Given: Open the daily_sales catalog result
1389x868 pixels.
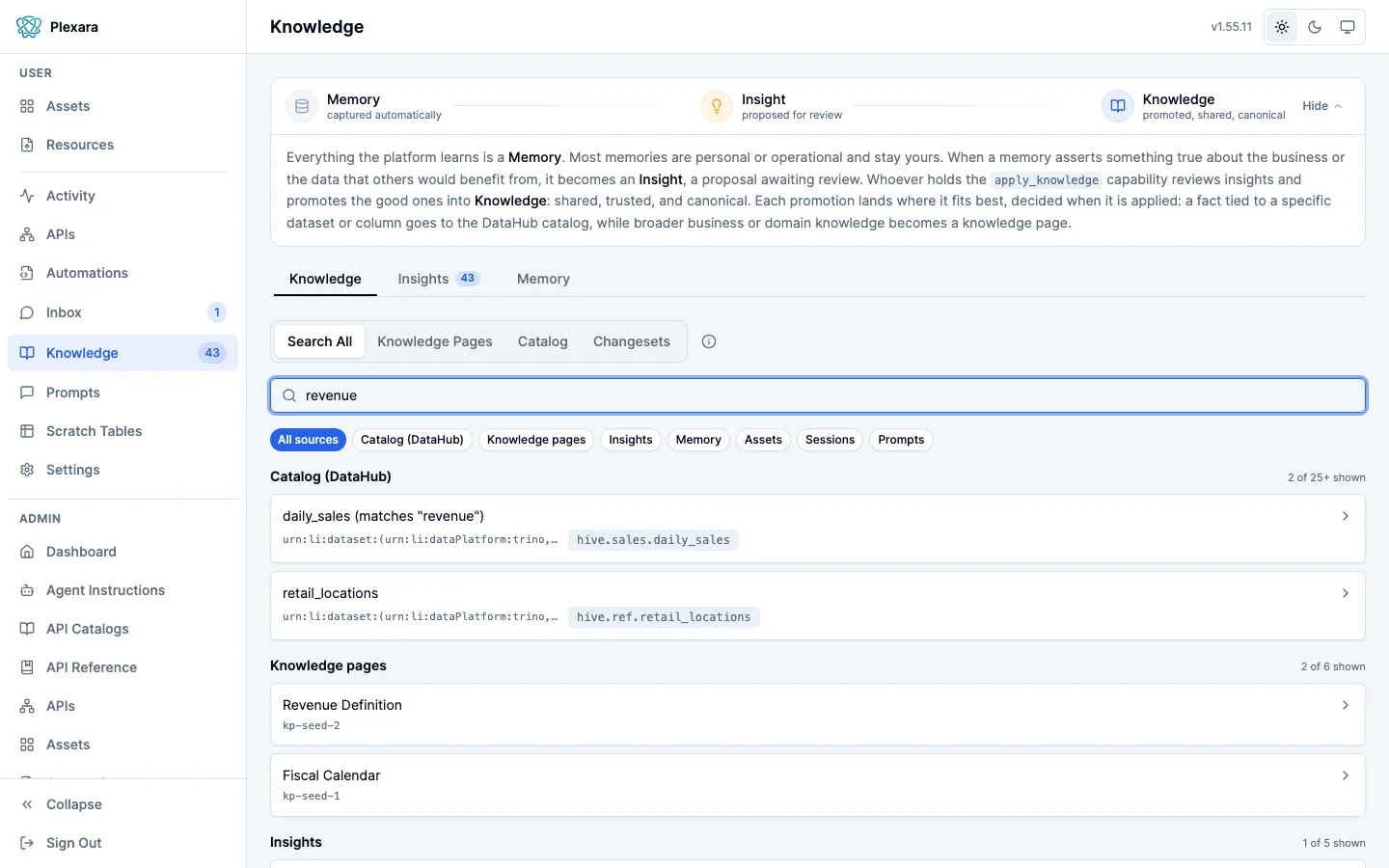Looking at the screenshot, I should point(818,529).
